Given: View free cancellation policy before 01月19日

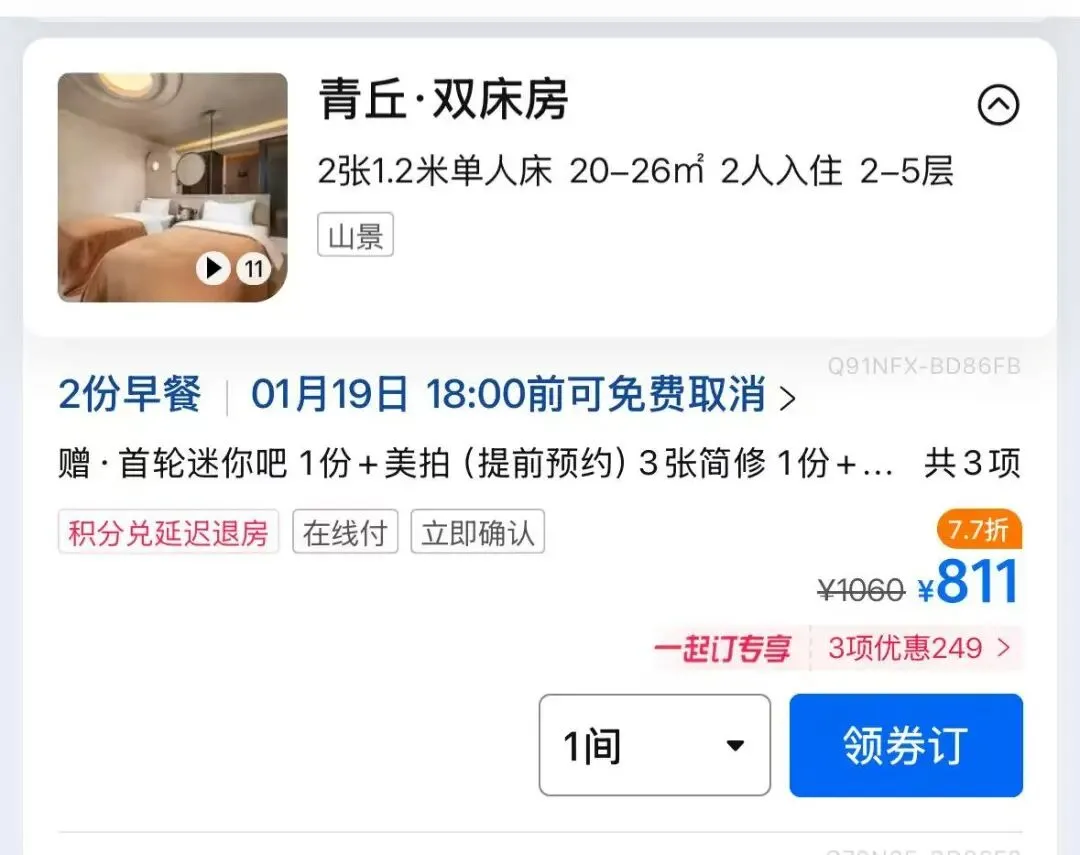Looking at the screenshot, I should 508,395.
